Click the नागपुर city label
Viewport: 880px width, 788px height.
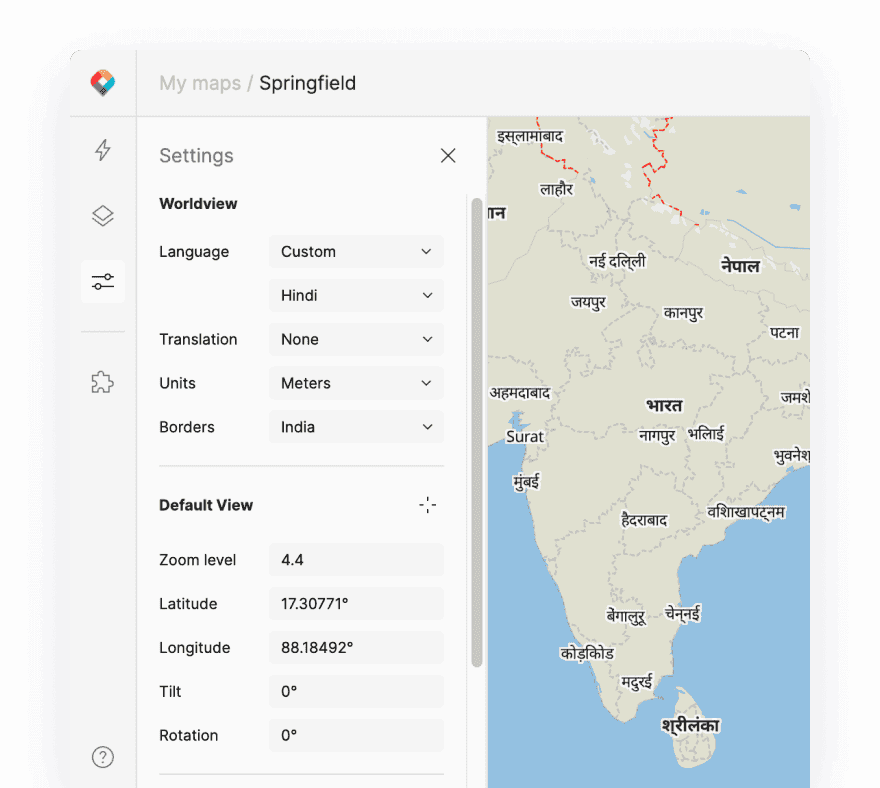coord(657,436)
